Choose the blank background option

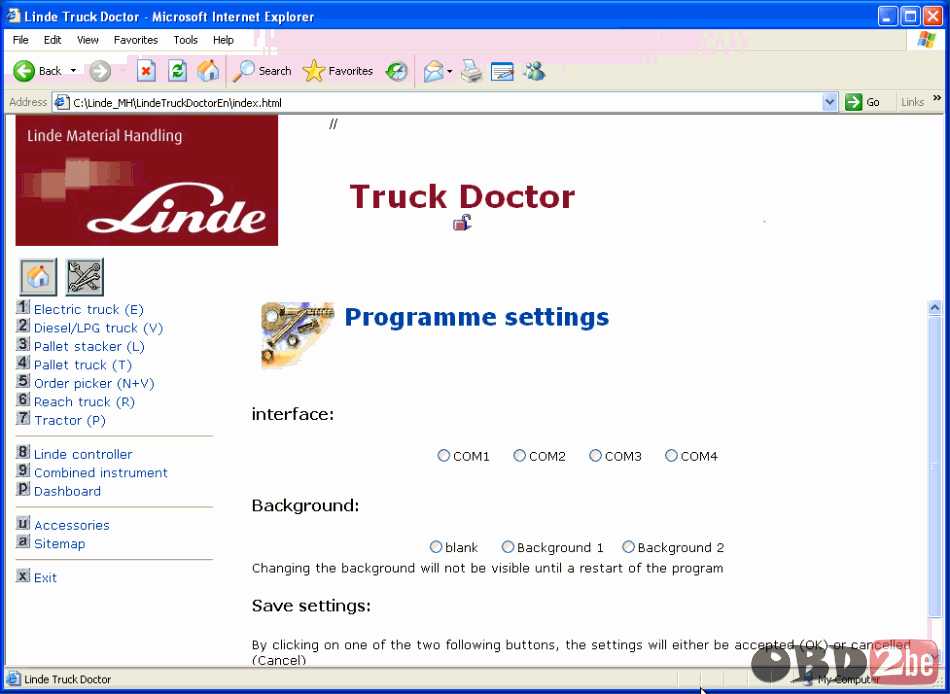(x=436, y=547)
